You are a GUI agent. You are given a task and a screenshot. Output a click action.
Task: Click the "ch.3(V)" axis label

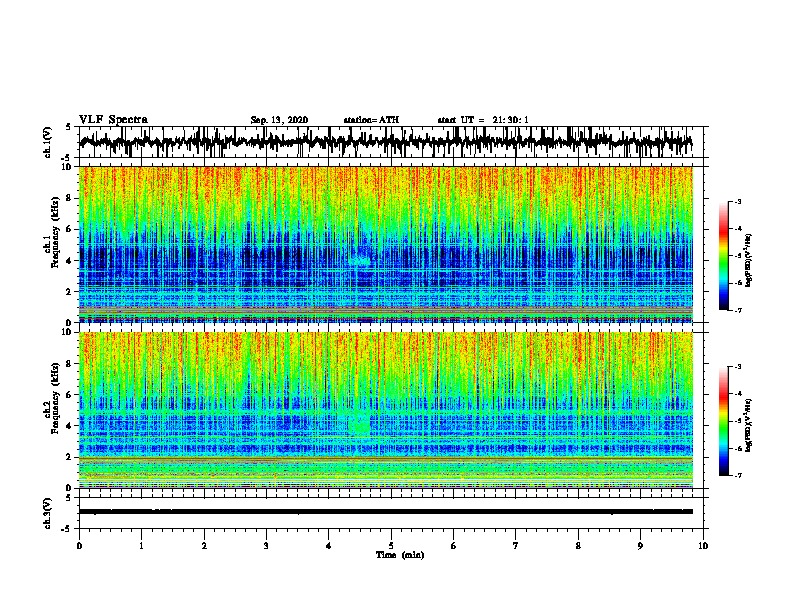tap(47, 513)
